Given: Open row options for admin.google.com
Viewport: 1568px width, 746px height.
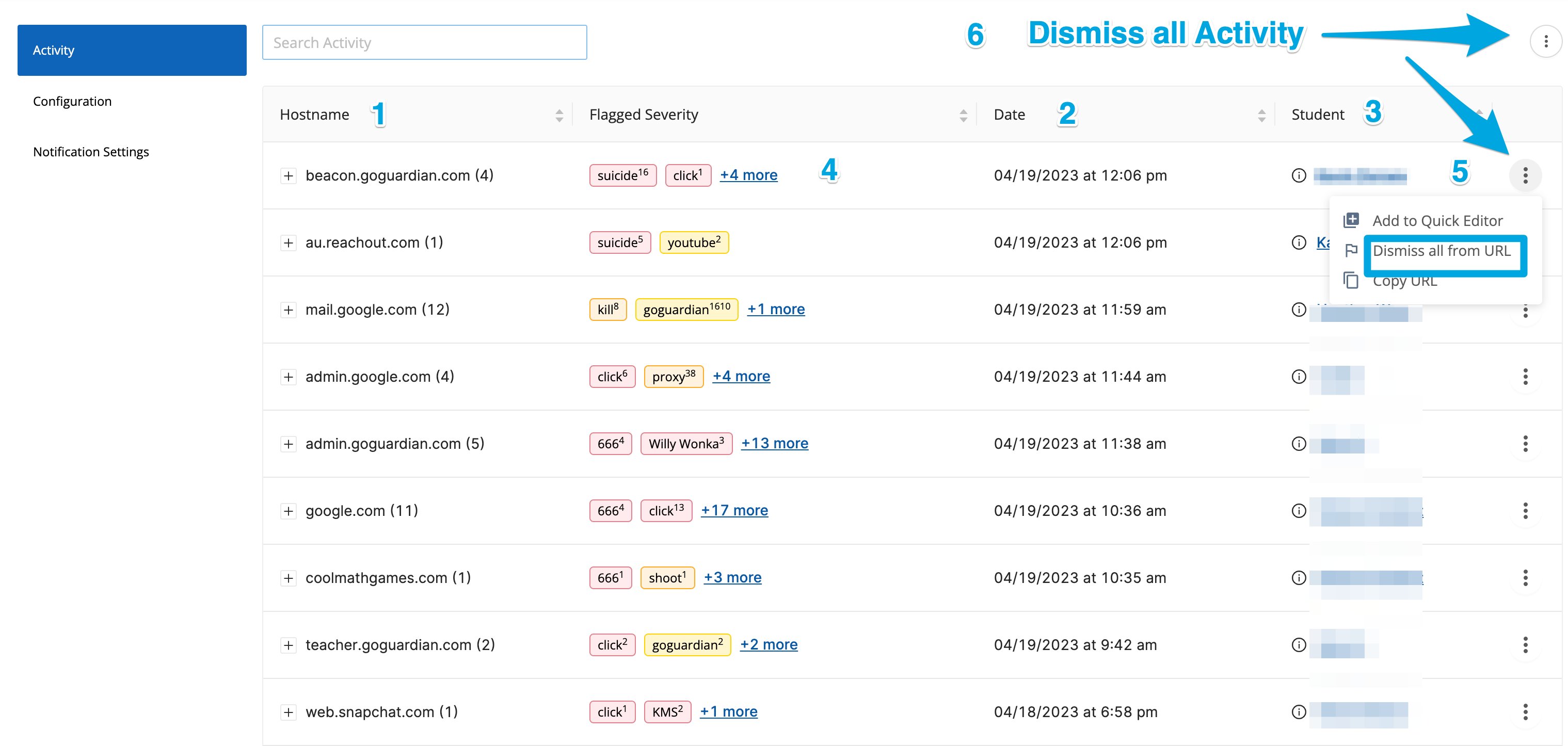Looking at the screenshot, I should tap(1525, 377).
